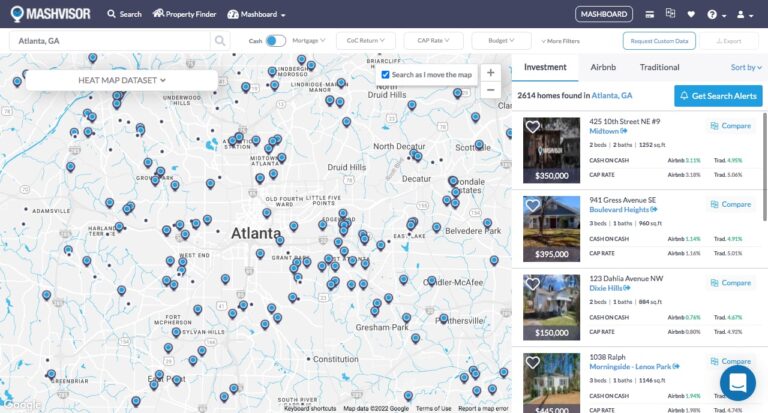Favorite the 425 10th Street listing heart
This screenshot has height=413, width=768.
[533, 127]
